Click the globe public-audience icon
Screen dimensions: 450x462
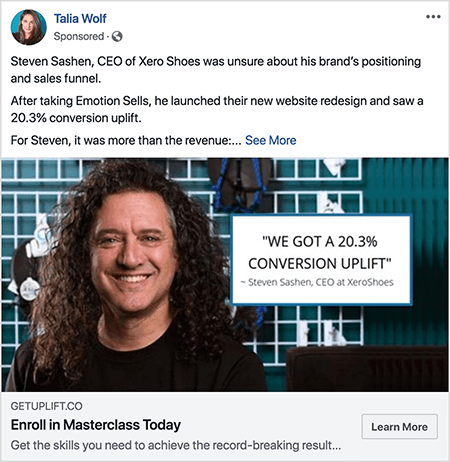(117, 36)
